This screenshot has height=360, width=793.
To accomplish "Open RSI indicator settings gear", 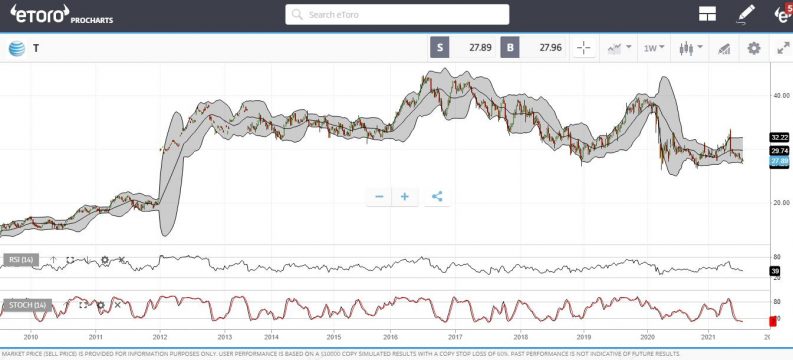I will tap(105, 260).
